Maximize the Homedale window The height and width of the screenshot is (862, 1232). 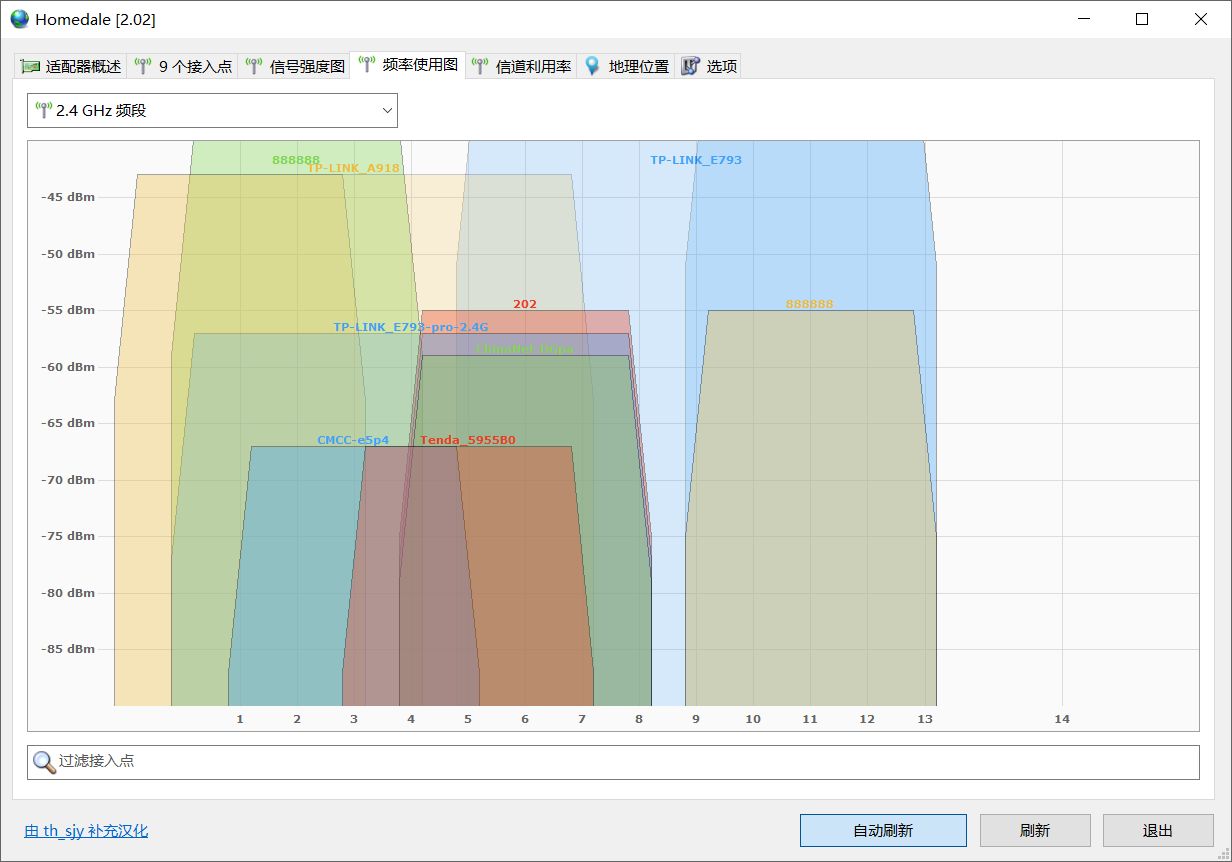point(1142,19)
